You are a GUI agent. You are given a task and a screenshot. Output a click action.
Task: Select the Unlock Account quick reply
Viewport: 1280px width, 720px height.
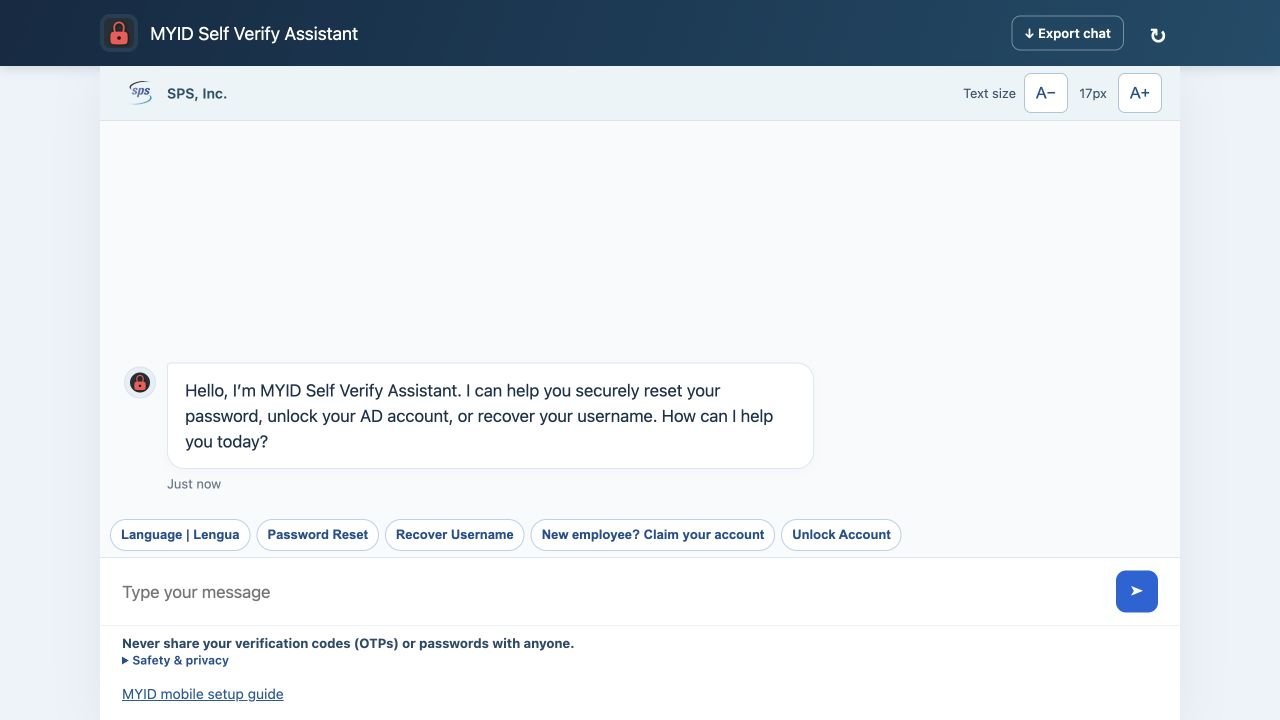pyautogui.click(x=841, y=535)
